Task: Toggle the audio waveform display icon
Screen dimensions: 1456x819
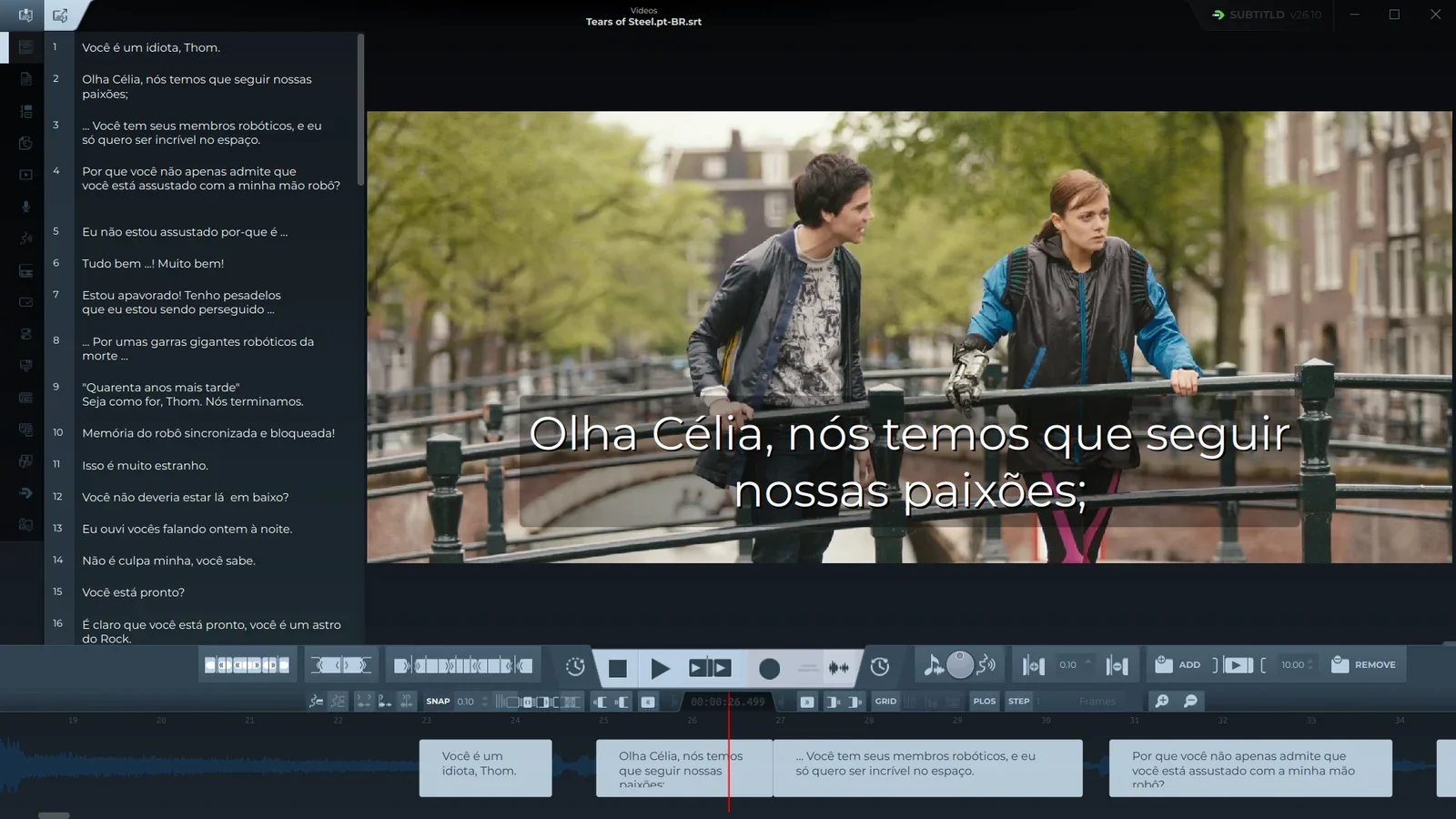Action: [838, 668]
